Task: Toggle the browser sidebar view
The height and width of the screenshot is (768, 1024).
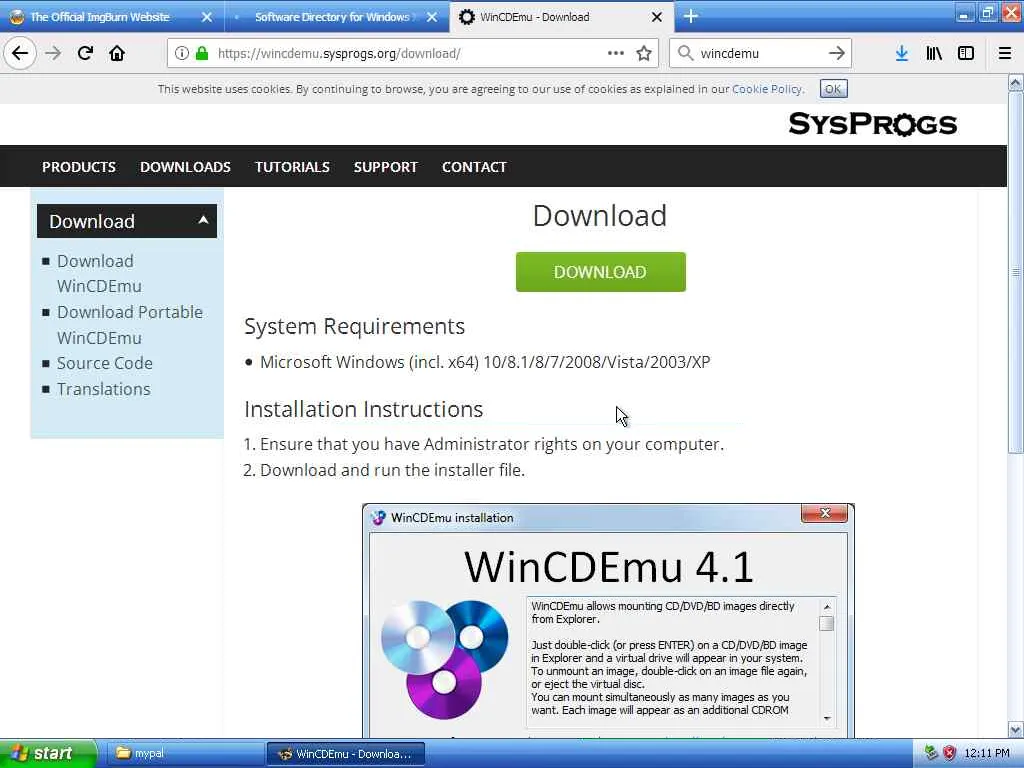Action: click(x=966, y=53)
